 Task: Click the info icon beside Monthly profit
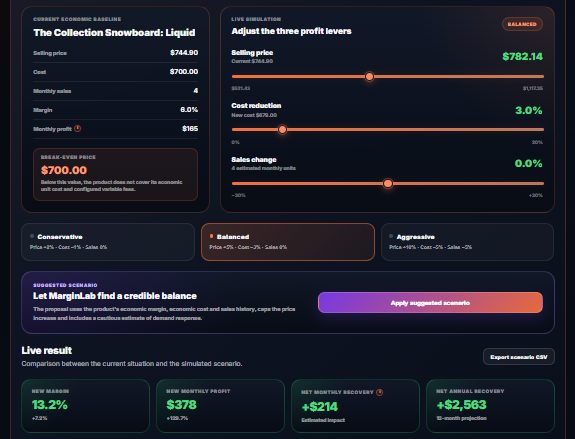coord(77,128)
